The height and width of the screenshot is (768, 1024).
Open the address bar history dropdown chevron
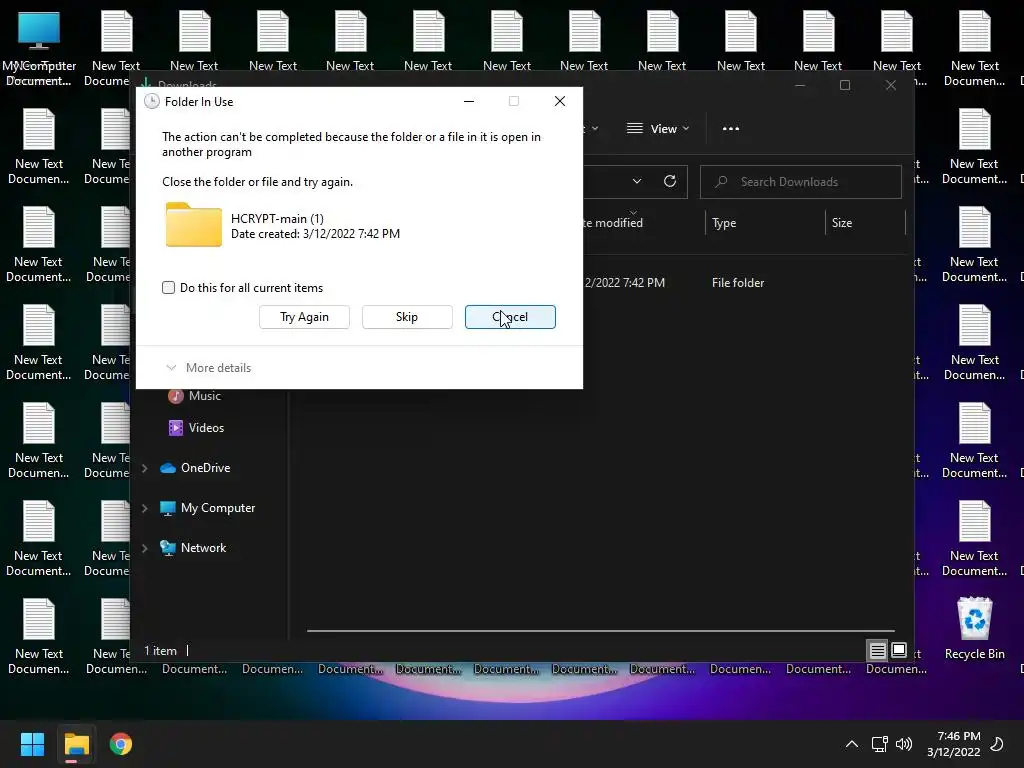click(x=637, y=181)
